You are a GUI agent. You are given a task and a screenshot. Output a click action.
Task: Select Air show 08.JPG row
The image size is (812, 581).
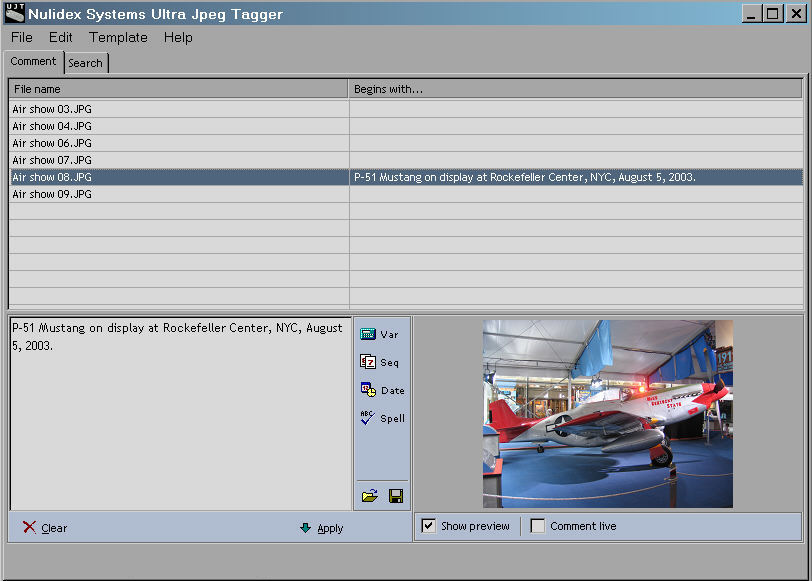point(407,177)
